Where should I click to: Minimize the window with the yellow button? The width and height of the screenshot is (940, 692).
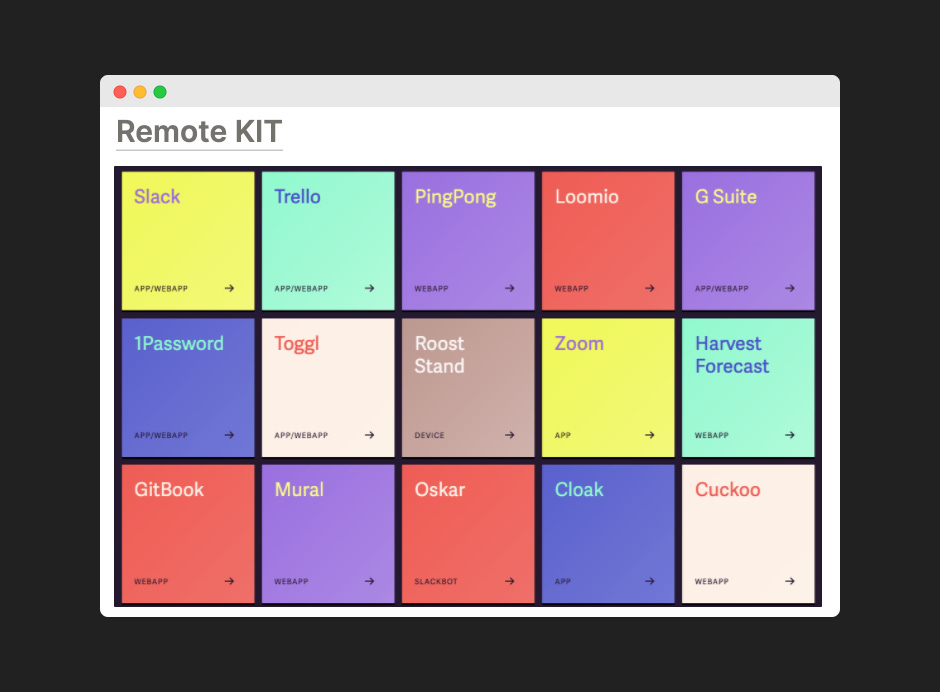[140, 92]
